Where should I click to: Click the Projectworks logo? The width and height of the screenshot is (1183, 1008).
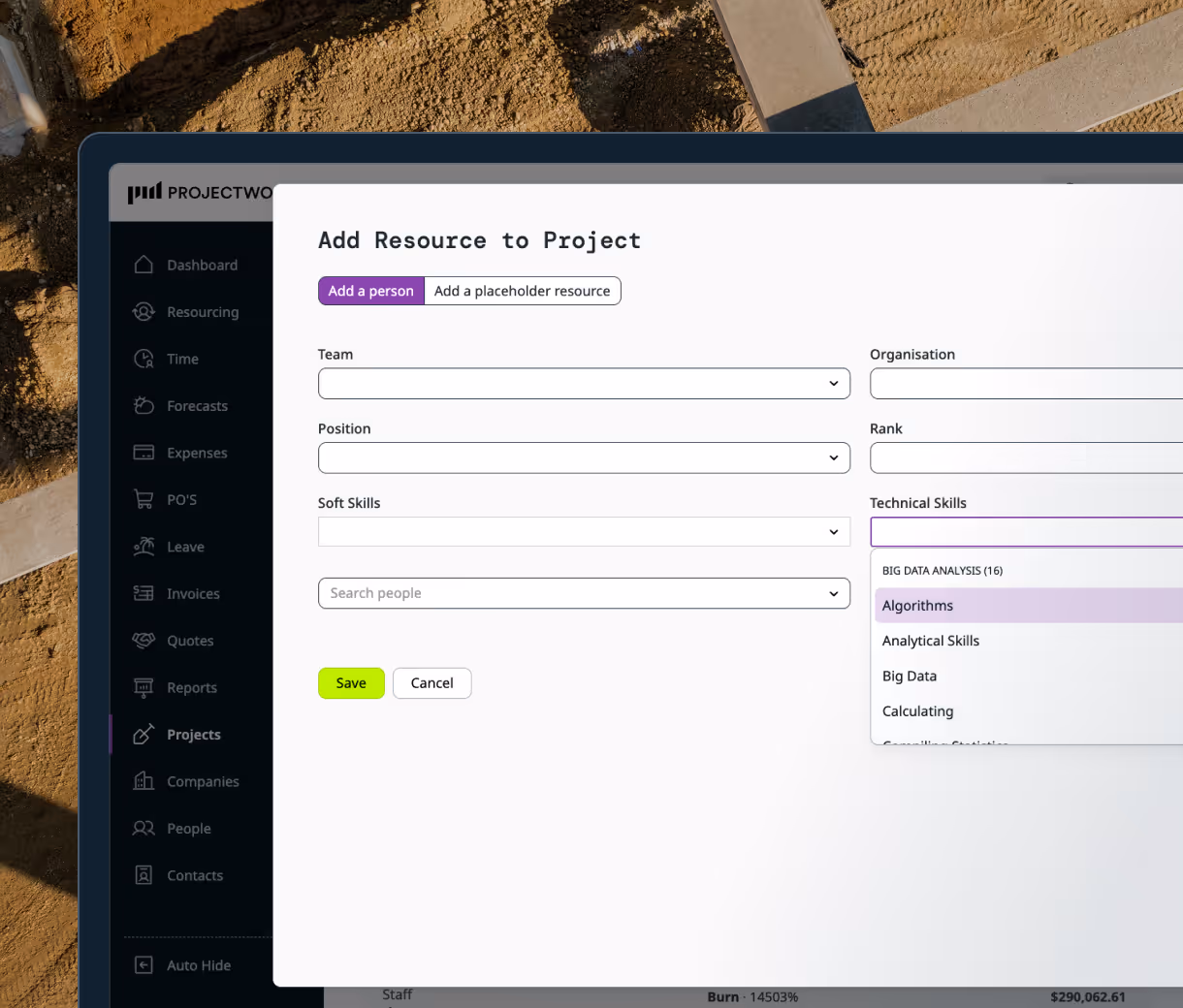click(200, 193)
